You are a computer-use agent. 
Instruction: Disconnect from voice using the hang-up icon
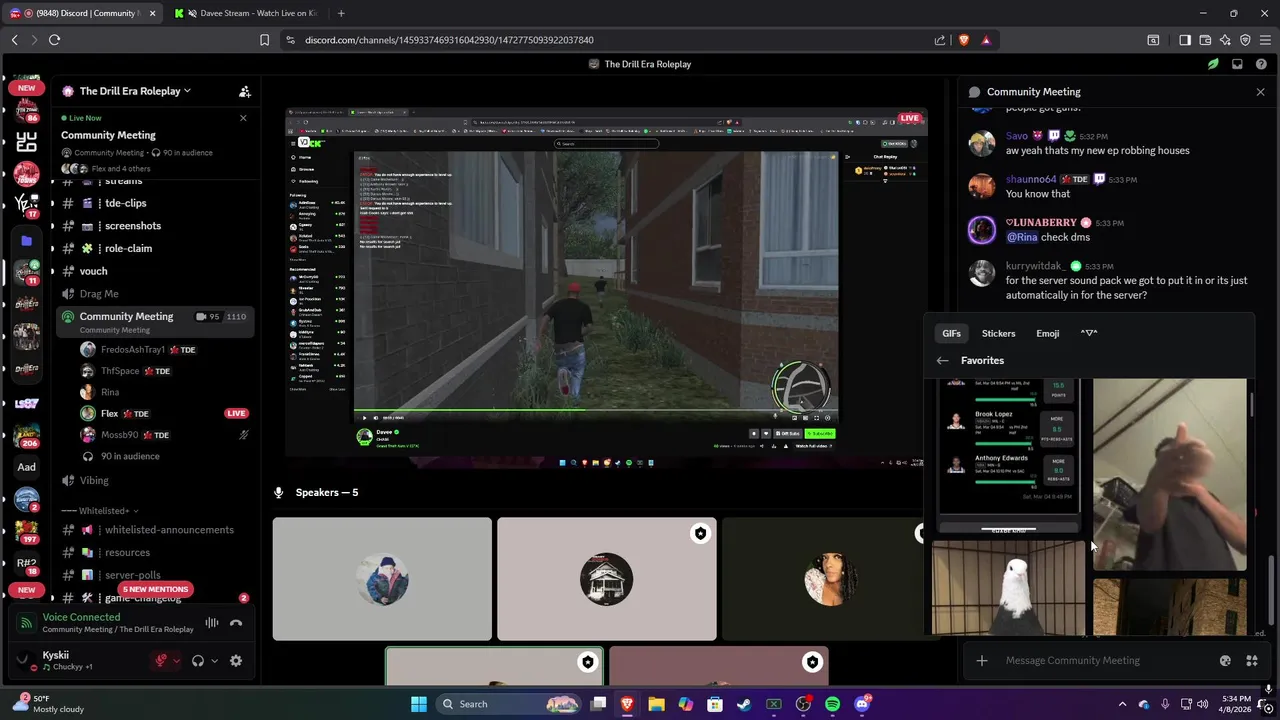pos(236,623)
